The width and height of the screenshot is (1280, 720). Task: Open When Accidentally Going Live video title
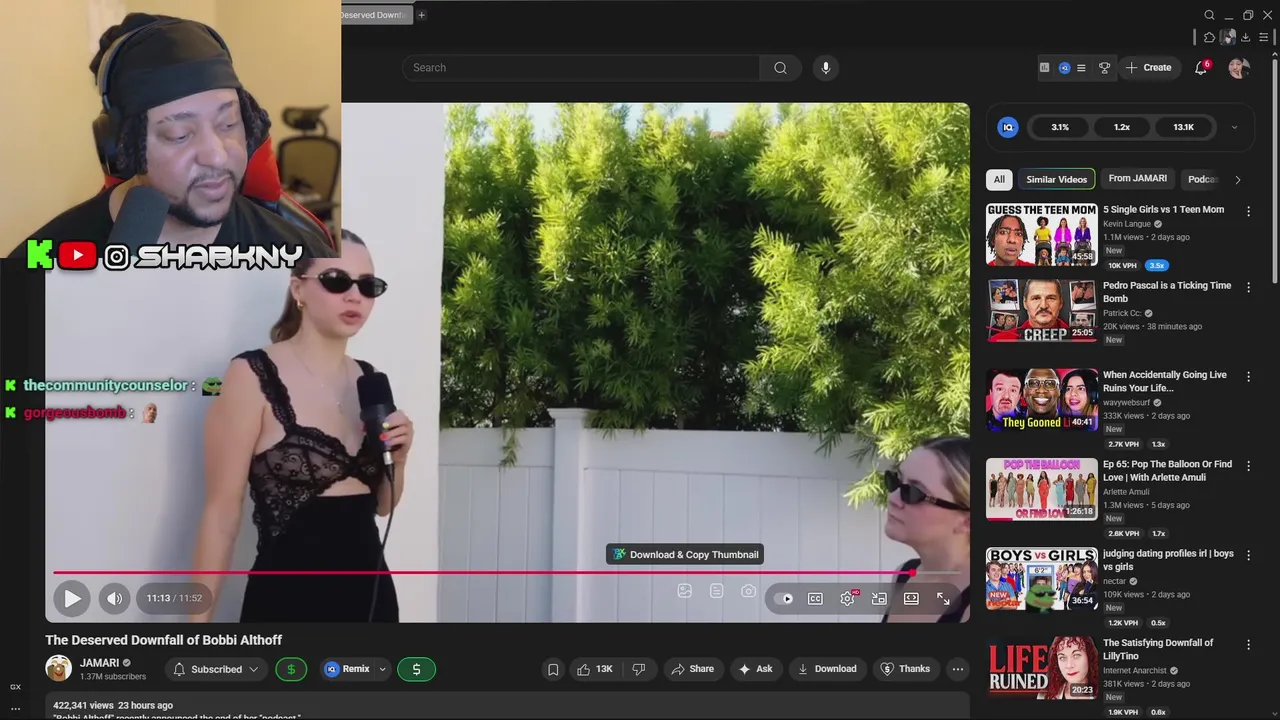1165,381
